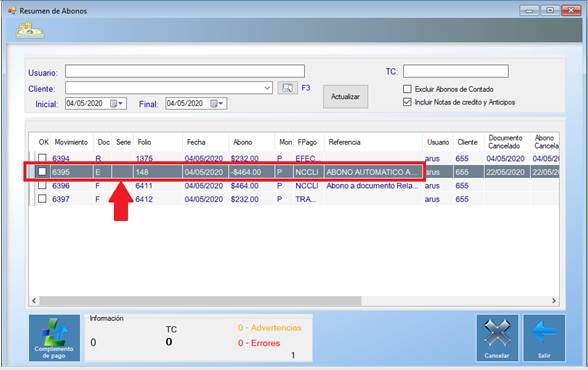Image resolution: width=588 pixels, height=370 pixels.
Task: Click ABONO AUTOMATICO reference cell
Action: 371,172
